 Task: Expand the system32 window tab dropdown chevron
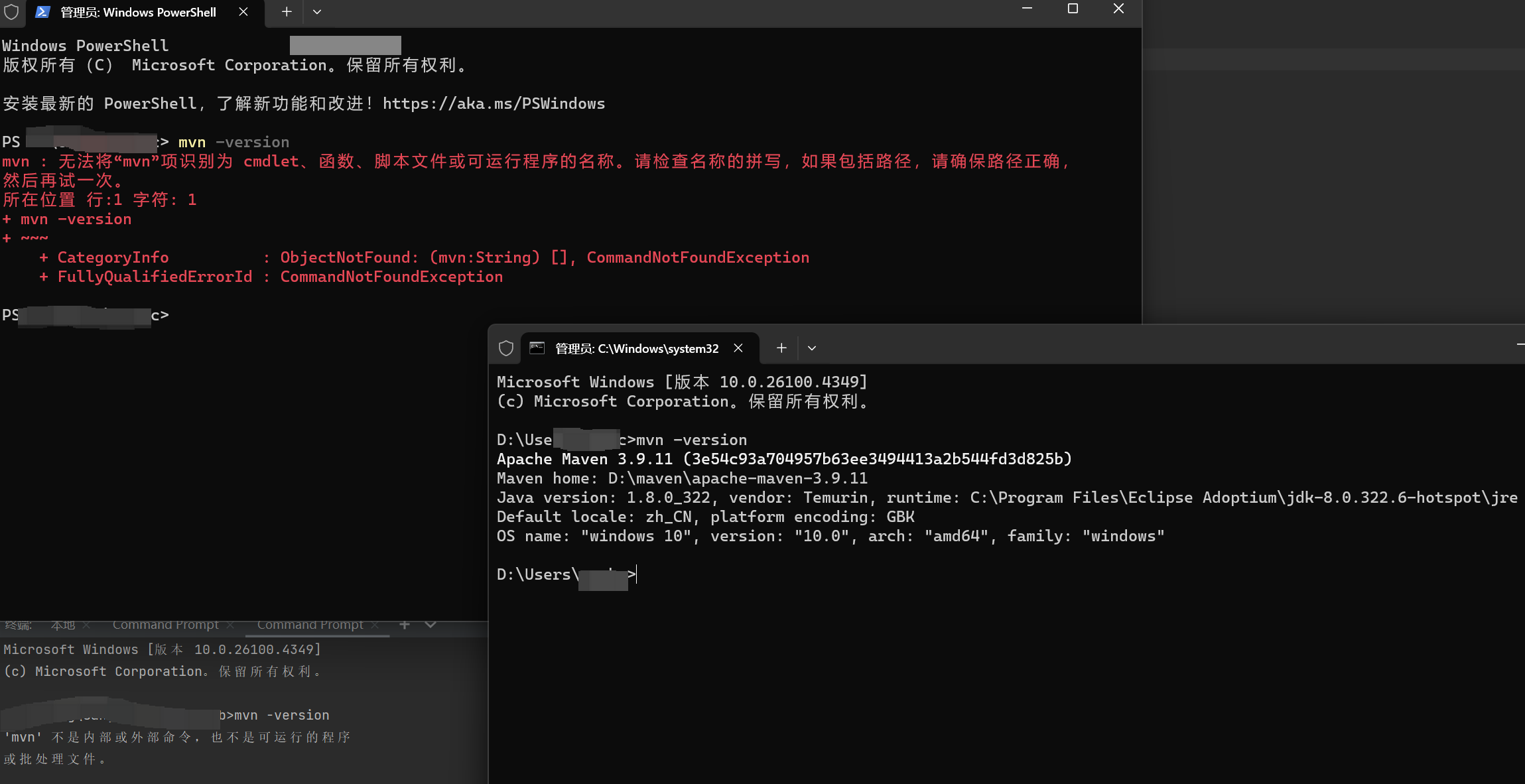[x=812, y=348]
